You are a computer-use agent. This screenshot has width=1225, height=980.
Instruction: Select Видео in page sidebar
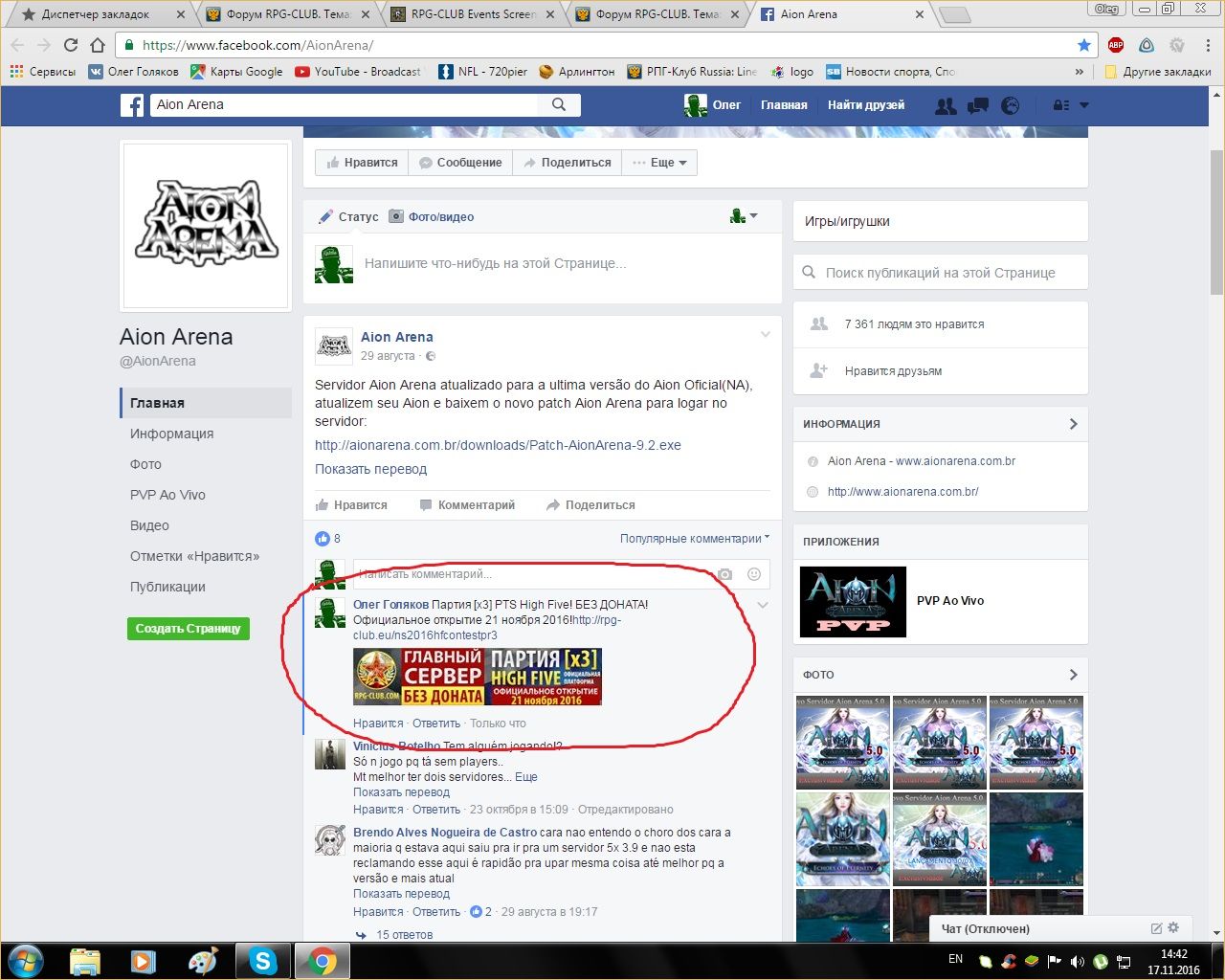149,525
